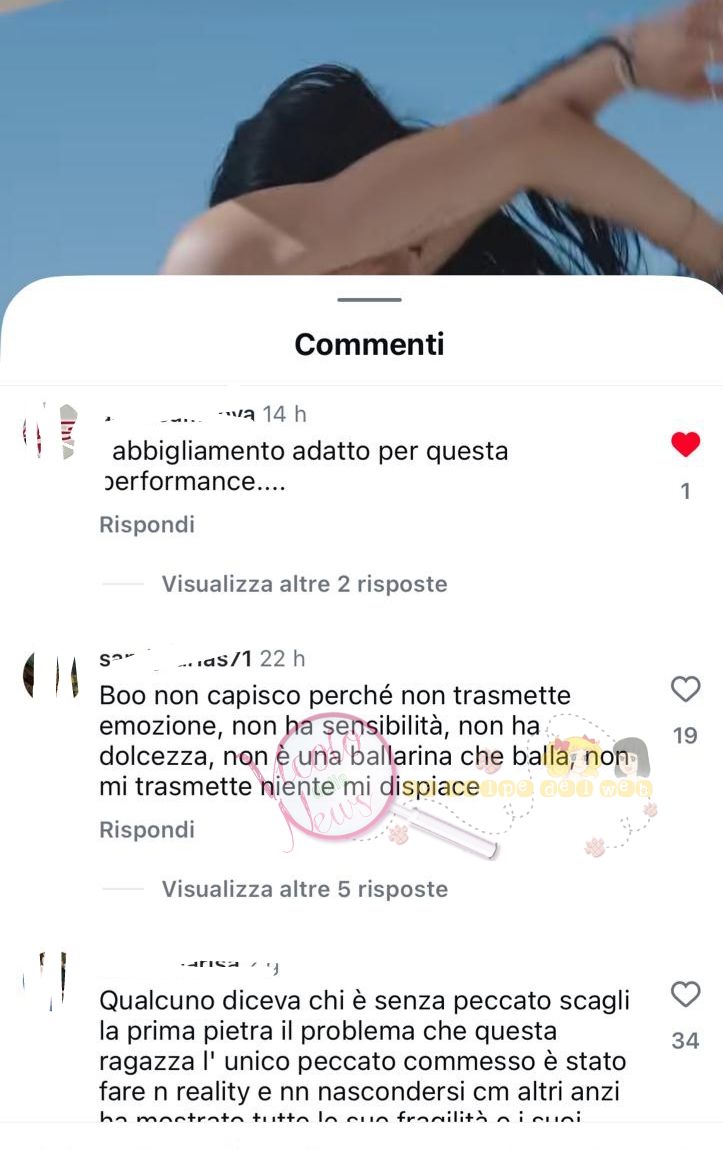
Task: Open username of the 22 h comment
Action: pos(176,659)
